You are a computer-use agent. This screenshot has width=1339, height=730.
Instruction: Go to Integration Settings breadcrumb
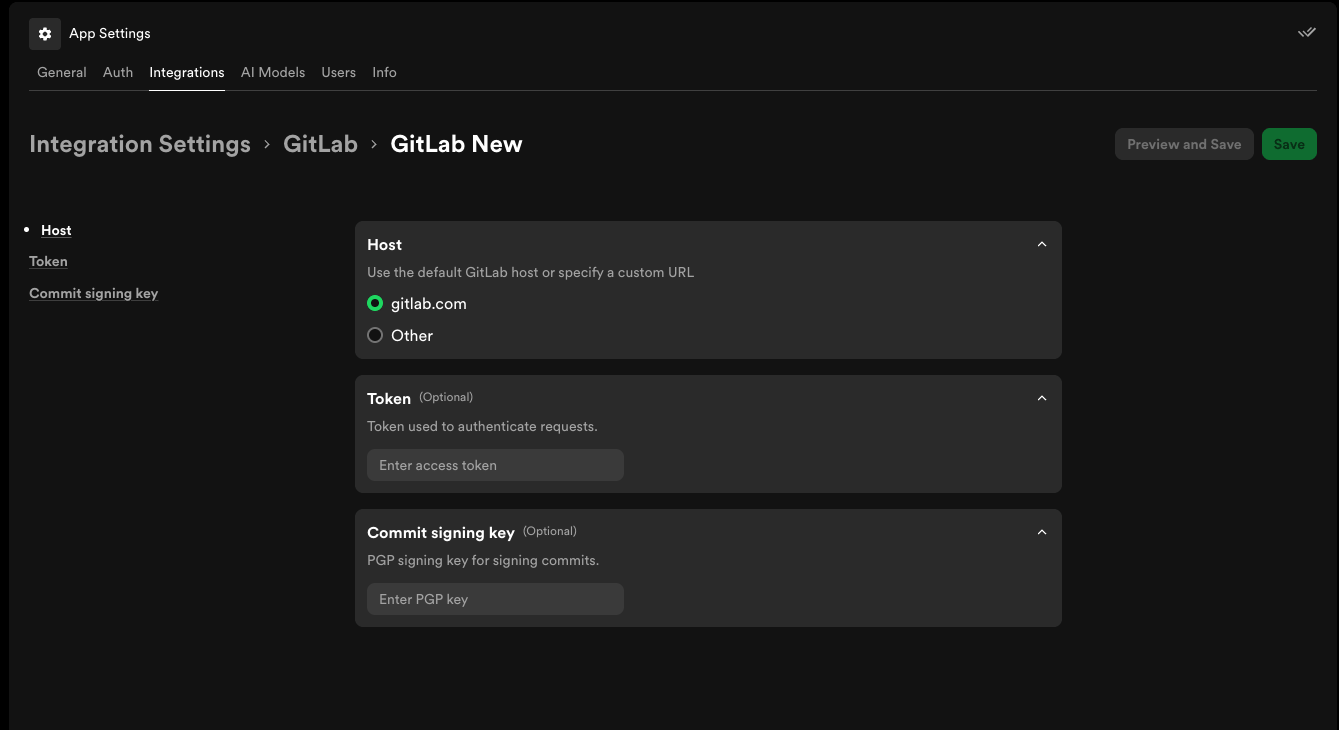140,144
